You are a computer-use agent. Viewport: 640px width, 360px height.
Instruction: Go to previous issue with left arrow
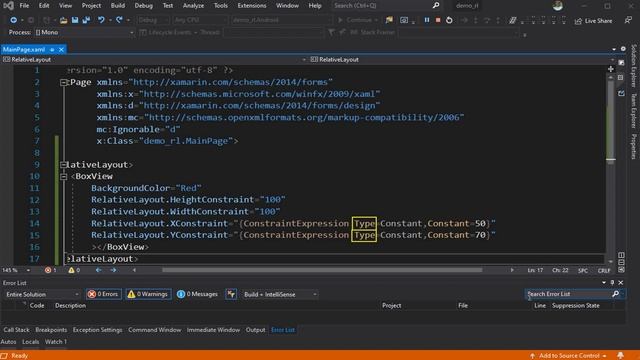99,270
